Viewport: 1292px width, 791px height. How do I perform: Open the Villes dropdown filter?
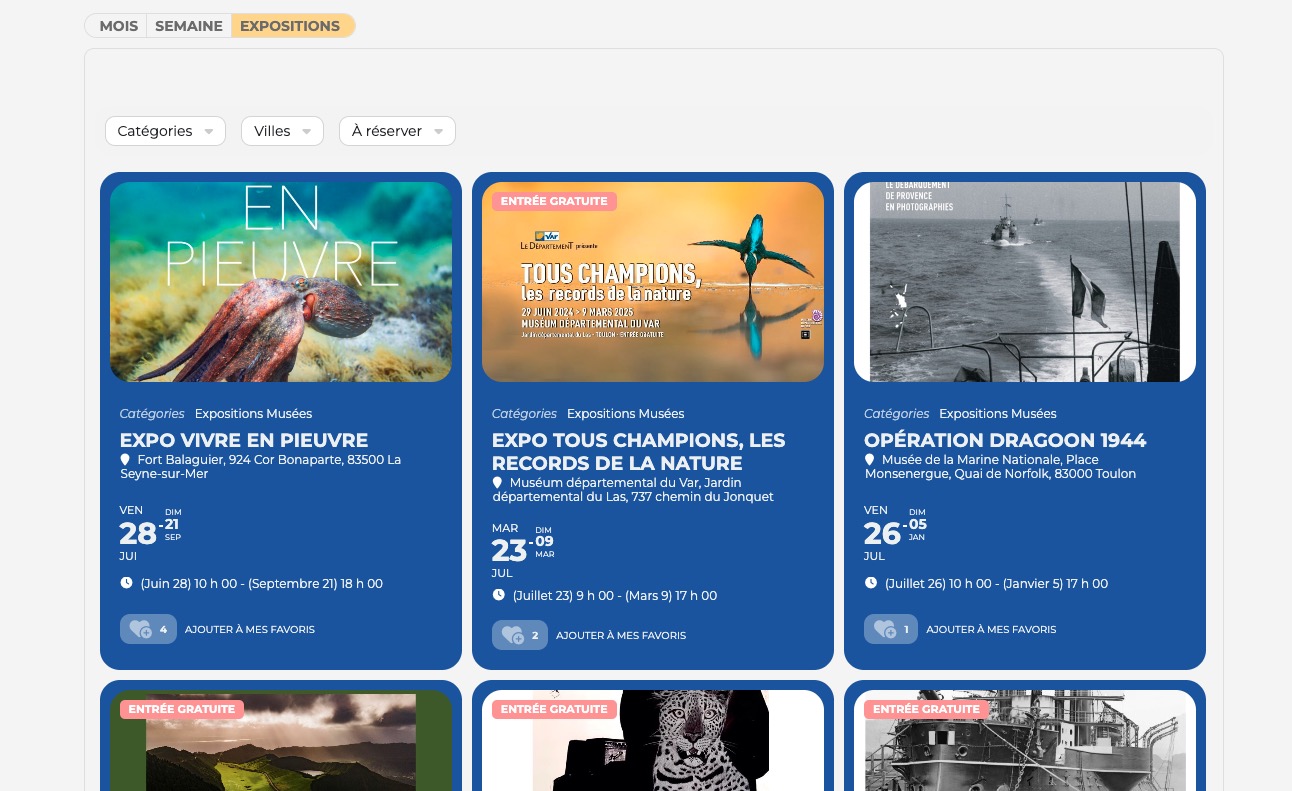click(x=282, y=131)
